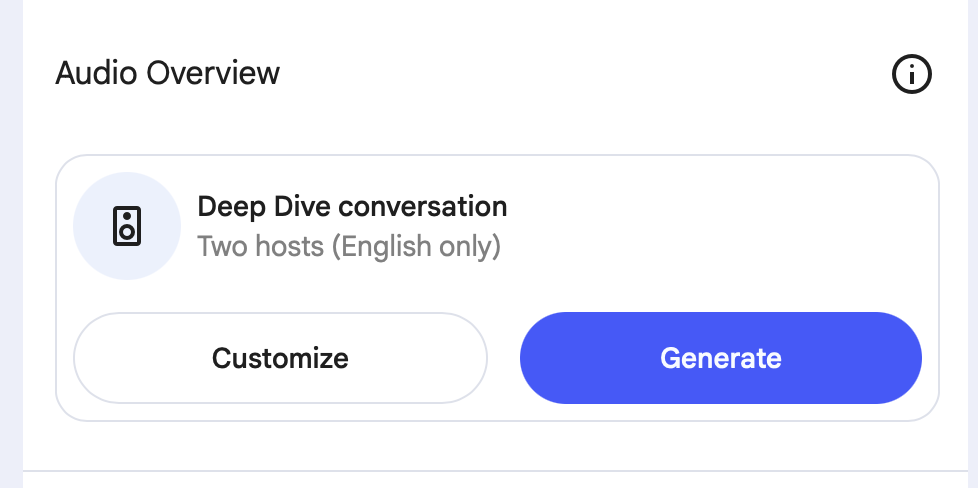Click the word Overview in the section heading

213,73
